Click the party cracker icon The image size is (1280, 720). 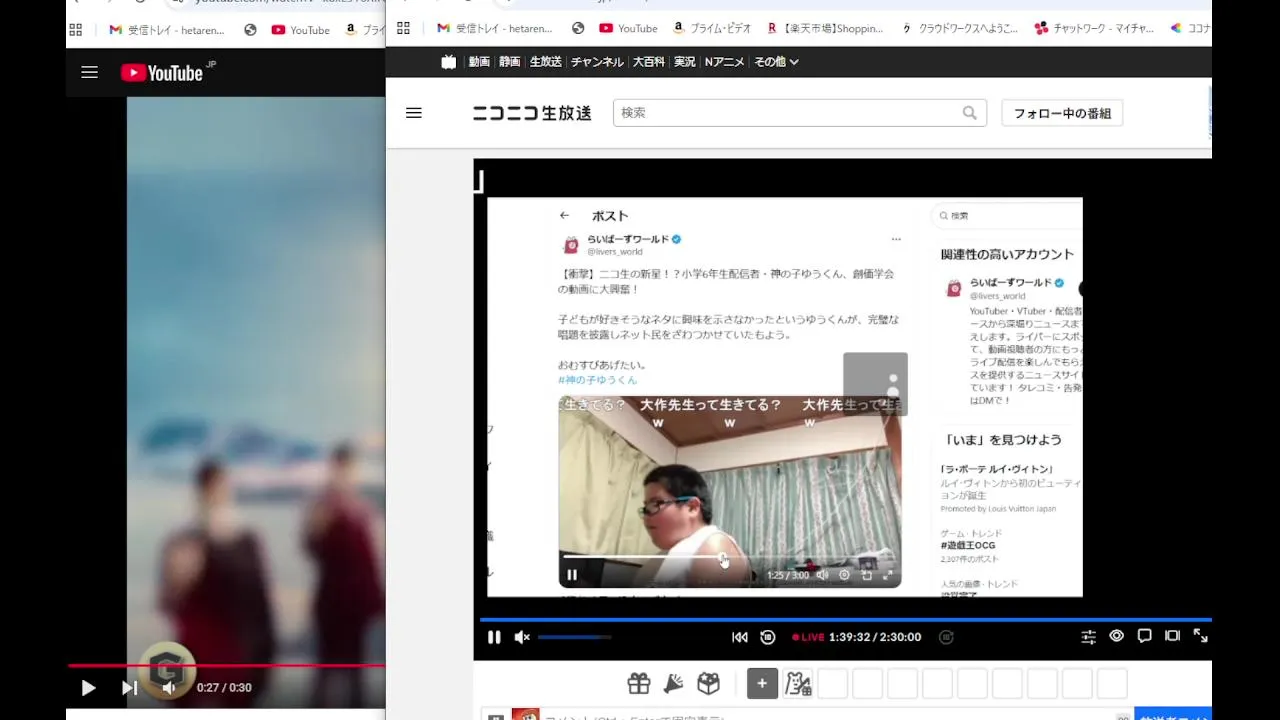coord(674,684)
